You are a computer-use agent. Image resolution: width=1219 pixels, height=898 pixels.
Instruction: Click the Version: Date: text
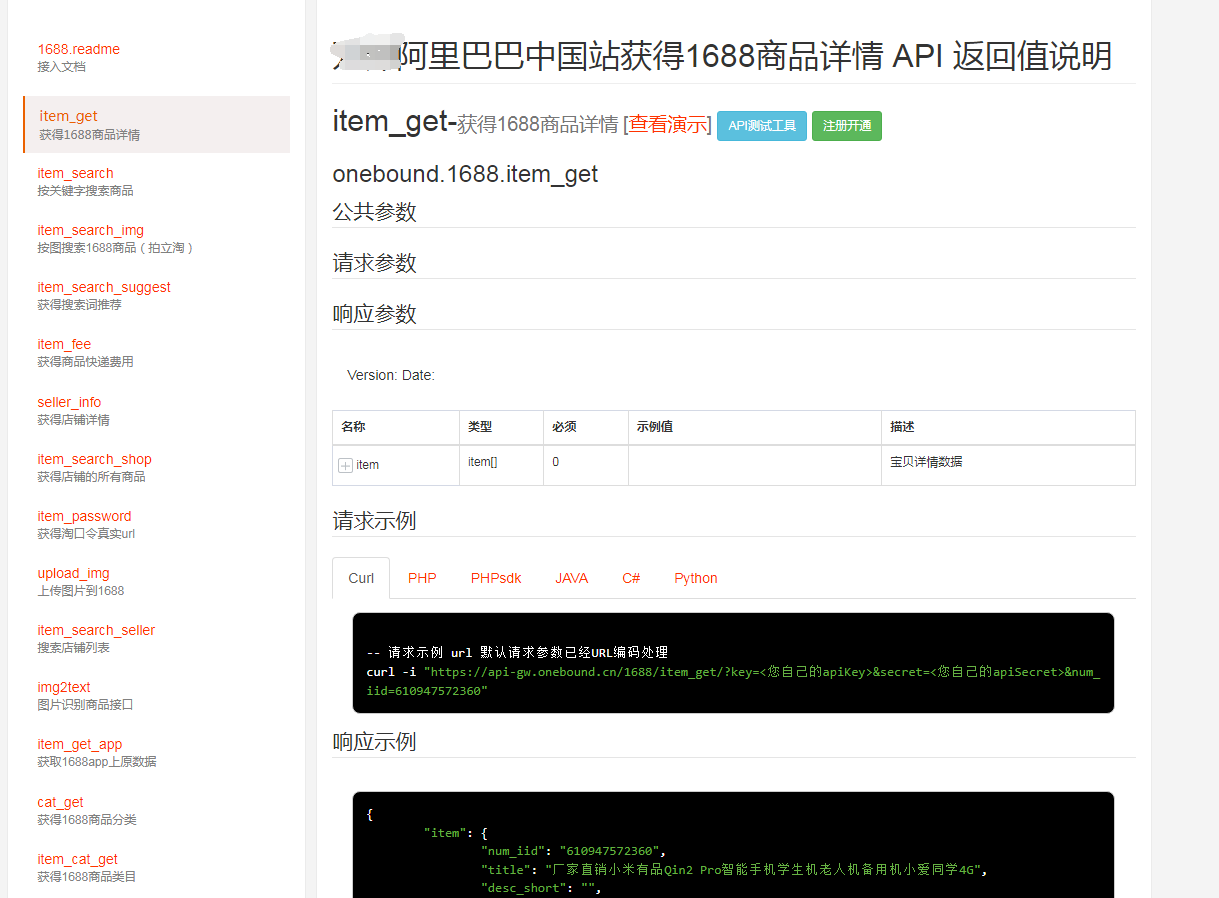coord(391,375)
